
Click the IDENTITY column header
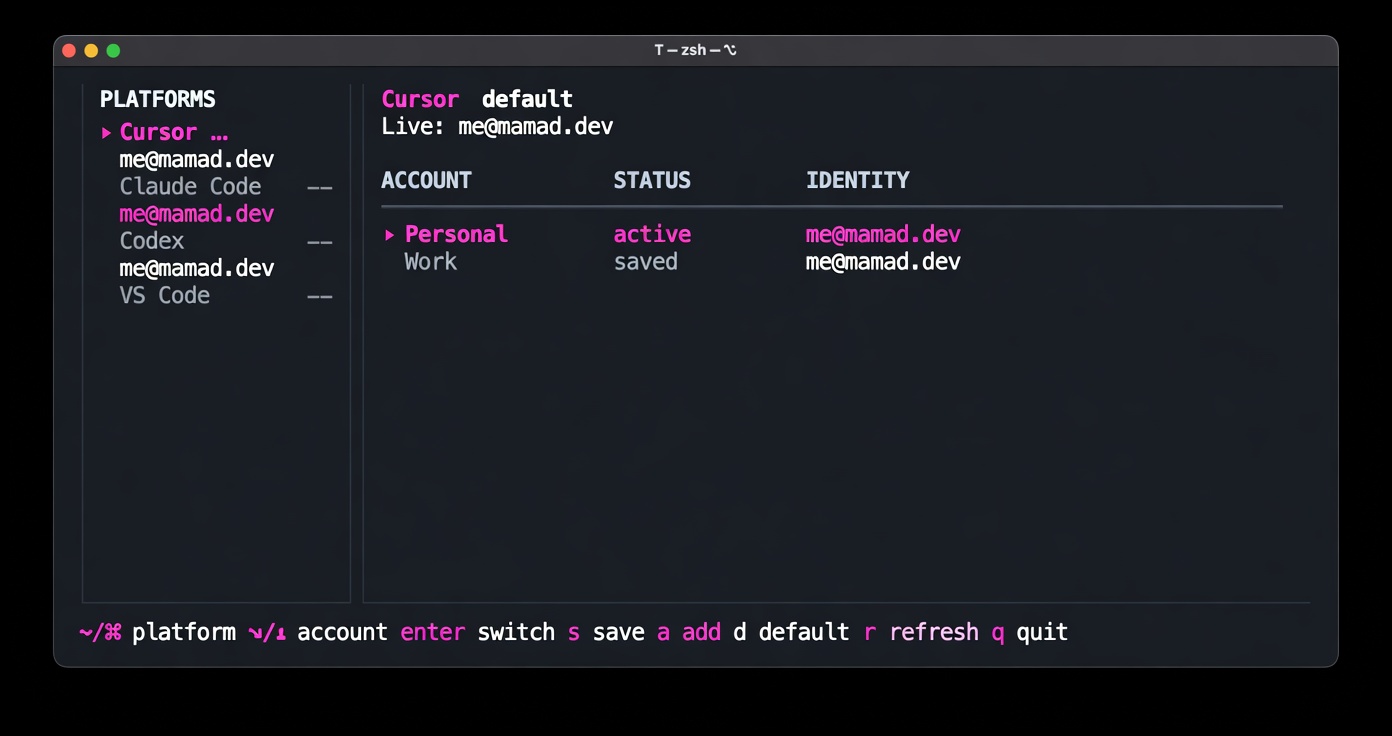(x=858, y=180)
